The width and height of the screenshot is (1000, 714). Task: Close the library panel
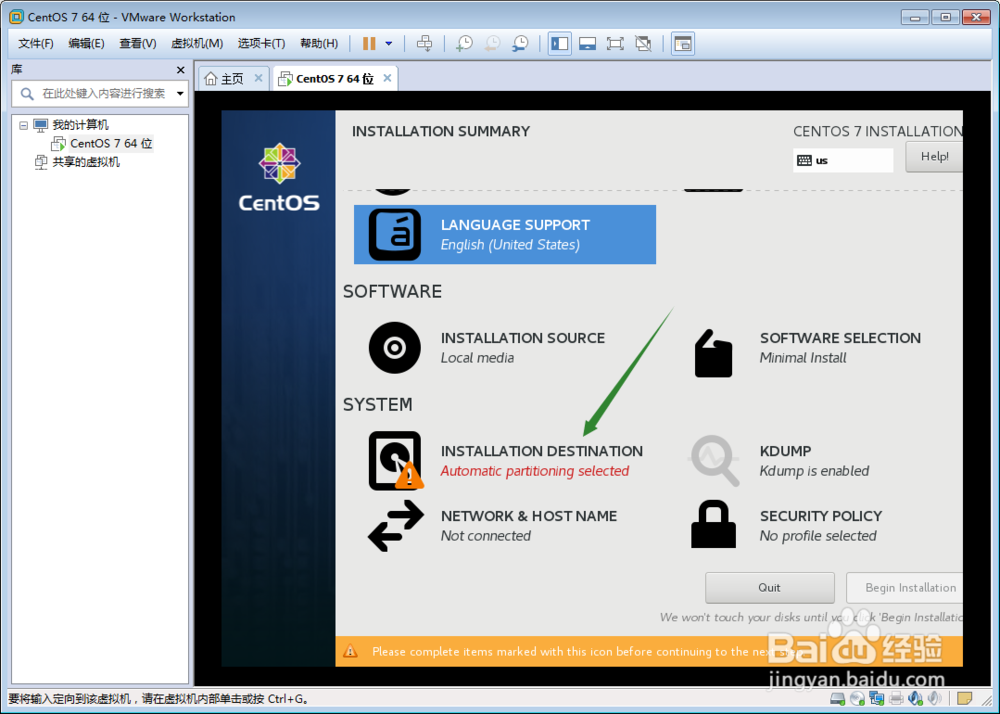click(180, 70)
